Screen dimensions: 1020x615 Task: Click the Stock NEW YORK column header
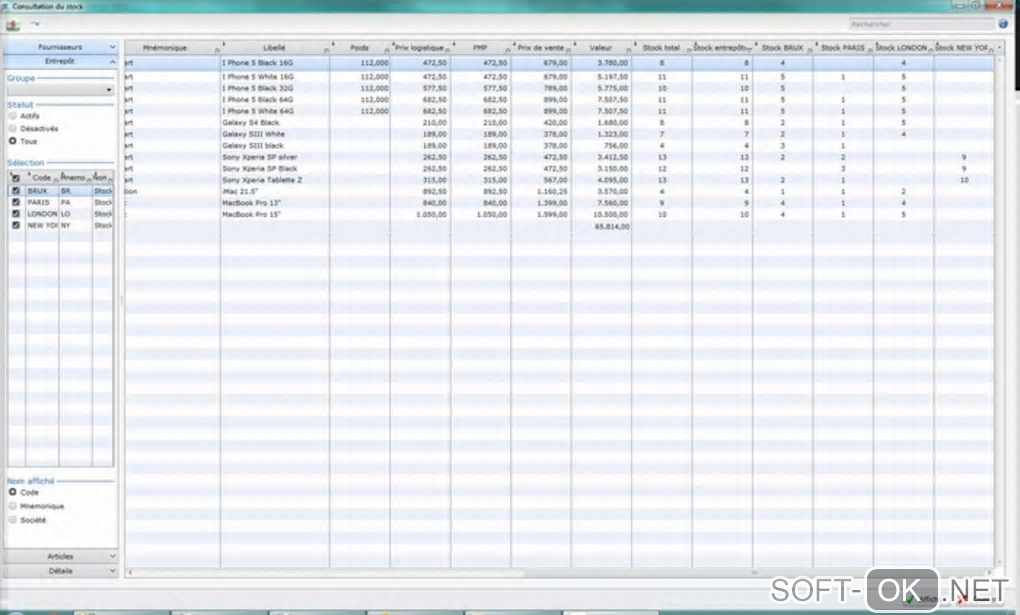[963, 48]
